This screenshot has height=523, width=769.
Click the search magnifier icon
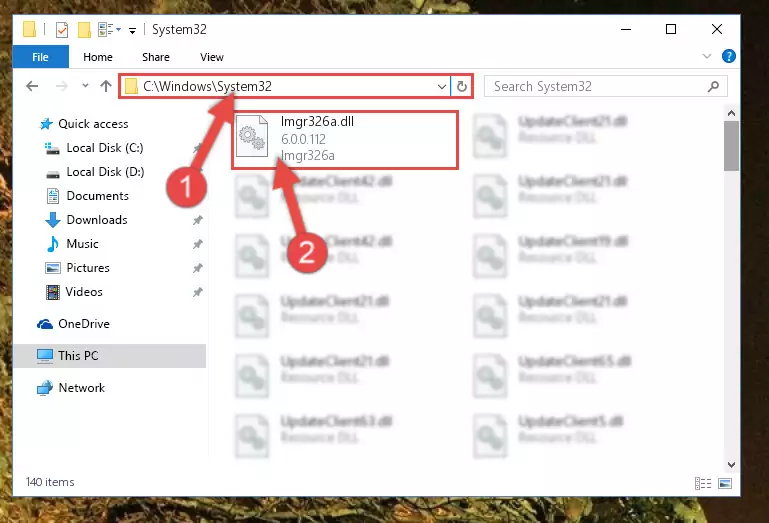(714, 86)
